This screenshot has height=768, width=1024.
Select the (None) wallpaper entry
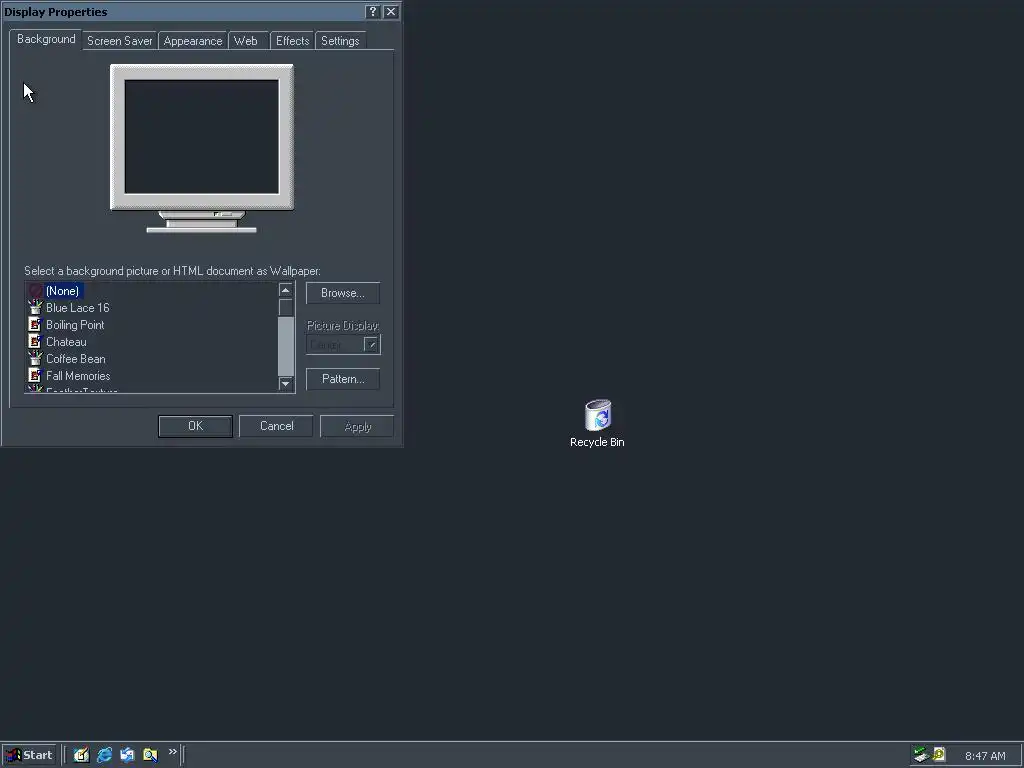click(63, 291)
